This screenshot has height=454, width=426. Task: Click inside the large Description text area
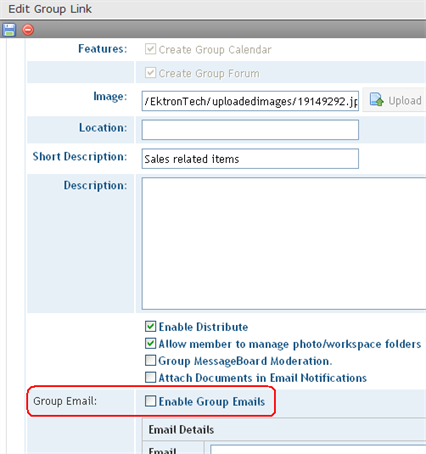284,244
